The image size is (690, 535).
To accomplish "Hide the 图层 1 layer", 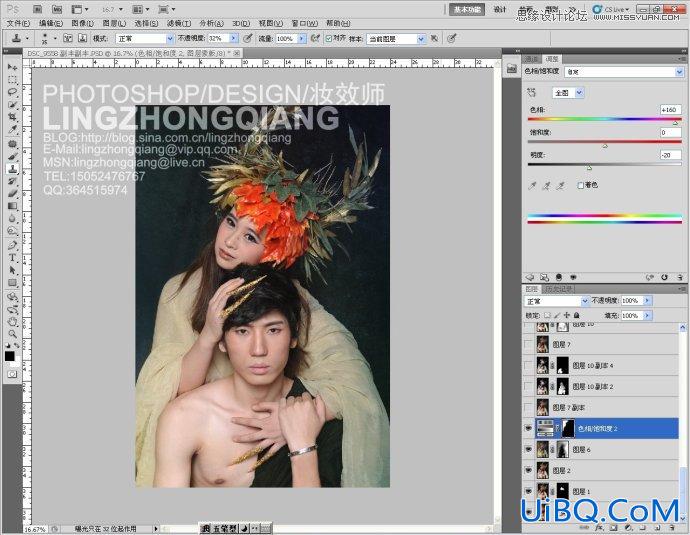I will [x=529, y=491].
